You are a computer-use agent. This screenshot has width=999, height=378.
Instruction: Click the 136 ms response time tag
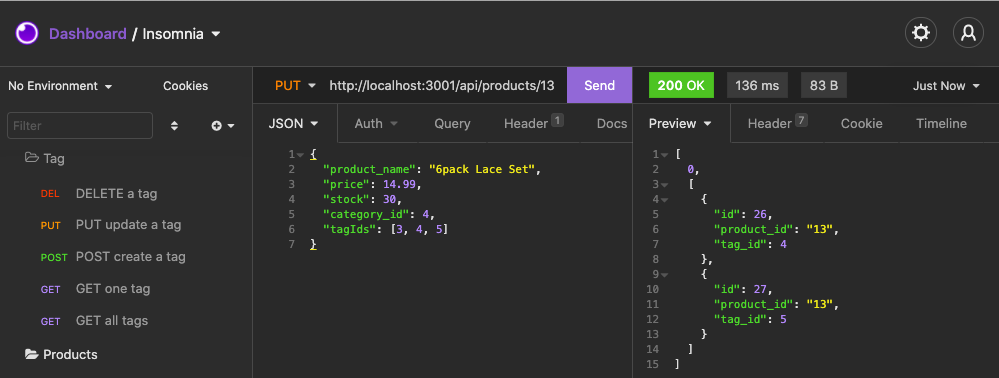[757, 85]
